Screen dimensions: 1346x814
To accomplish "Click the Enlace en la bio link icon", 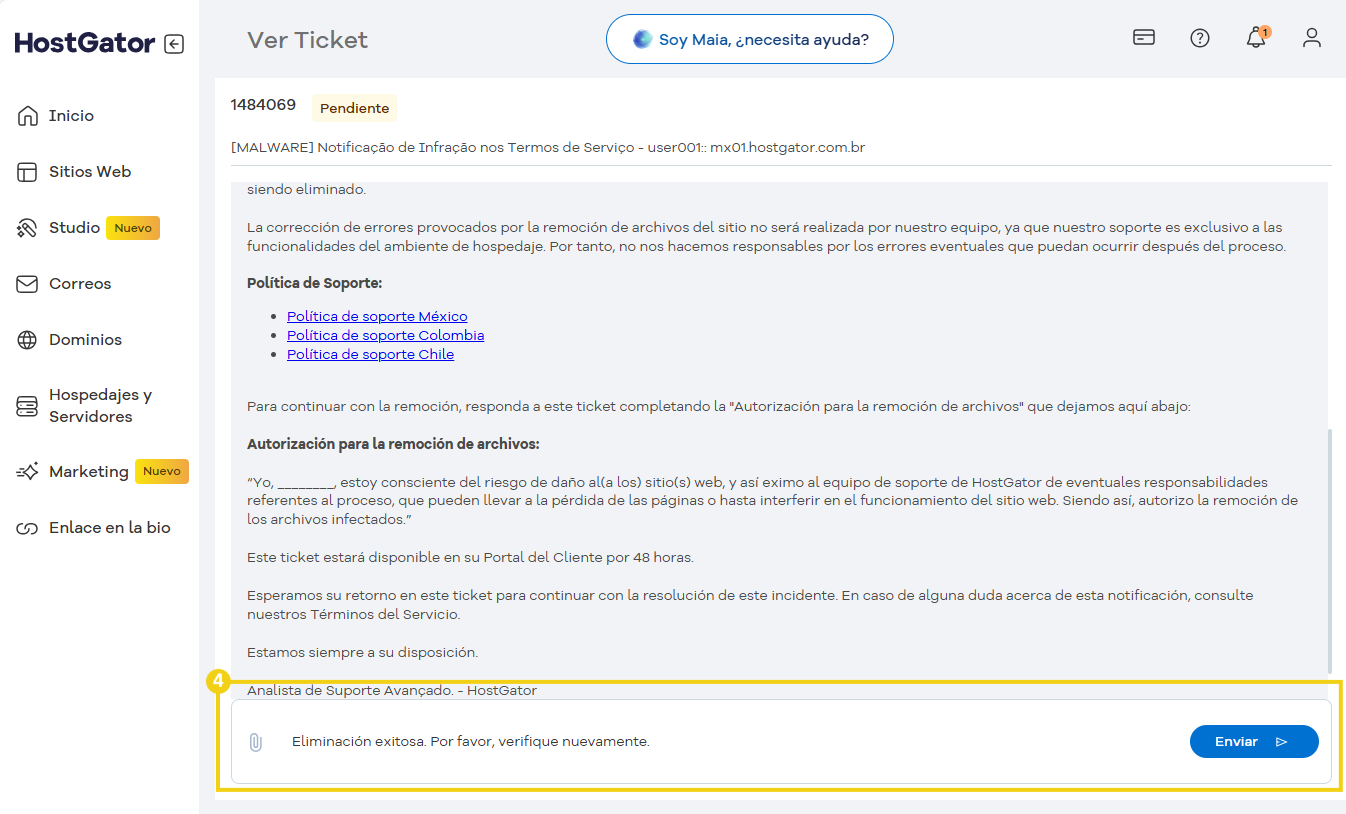I will (27, 528).
